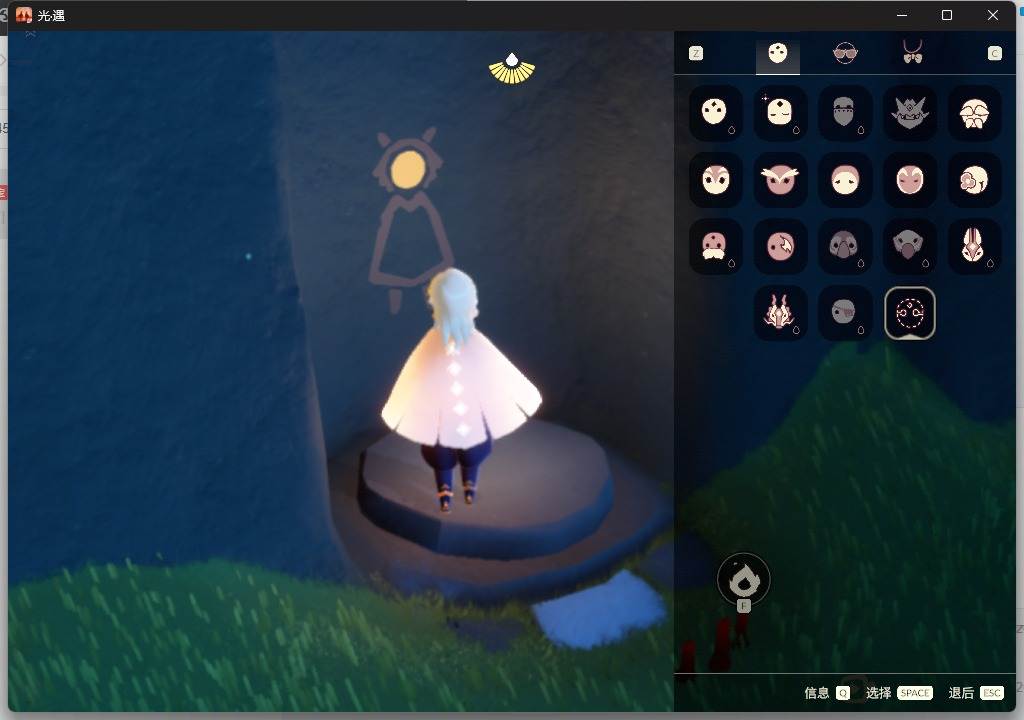Pick the cream mask with flower ornament
This screenshot has width=1024, height=720.
coord(974,180)
